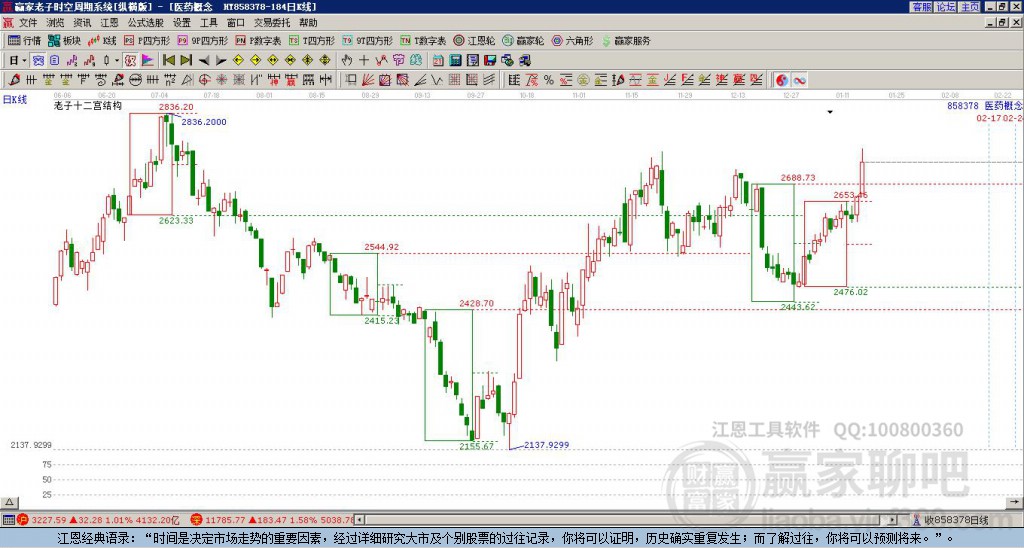Expand the 日 period dropdown arrow
This screenshot has width=1024, height=548.
(24, 61)
